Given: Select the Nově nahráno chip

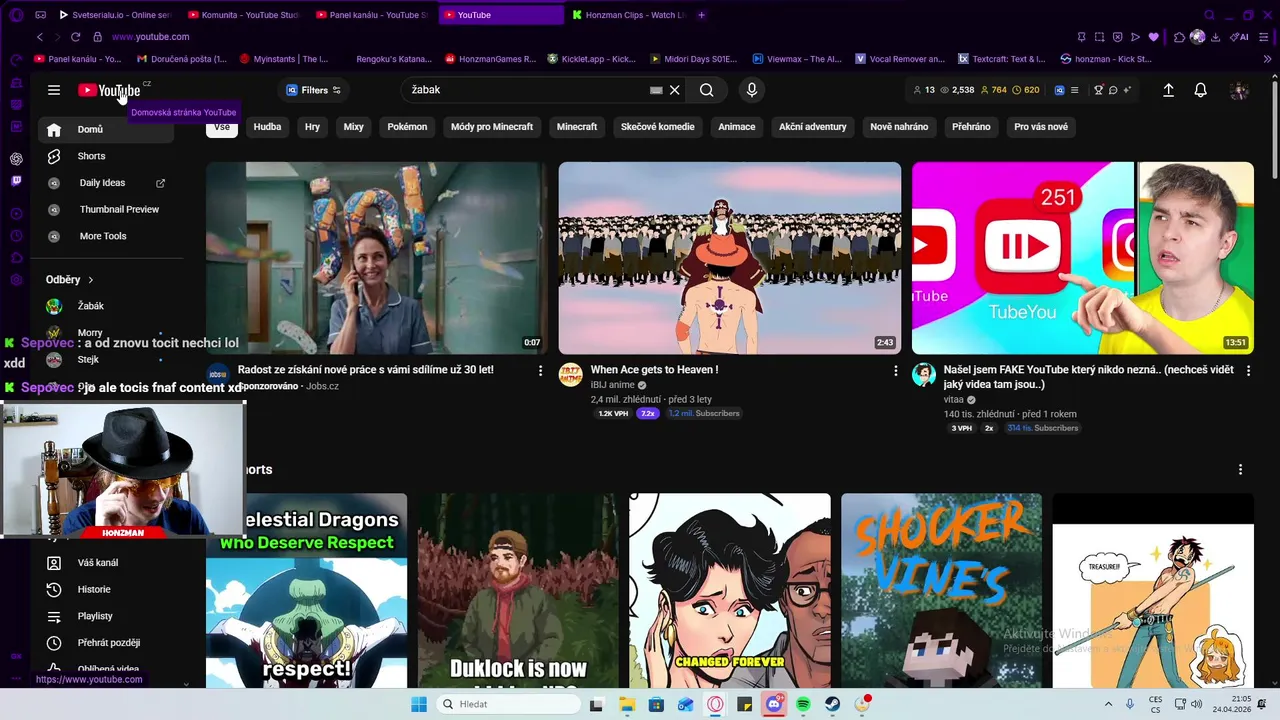Looking at the screenshot, I should (899, 127).
